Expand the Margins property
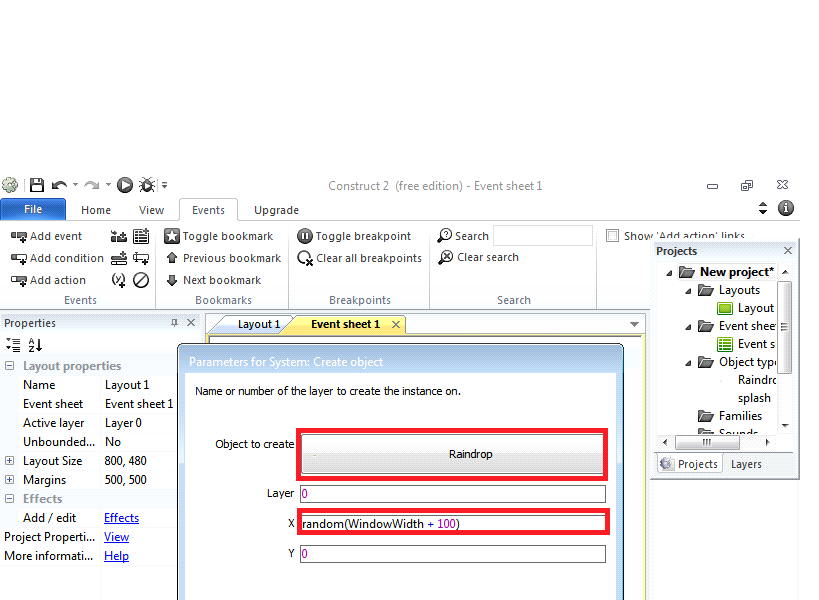The image size is (819, 600). pos(9,479)
